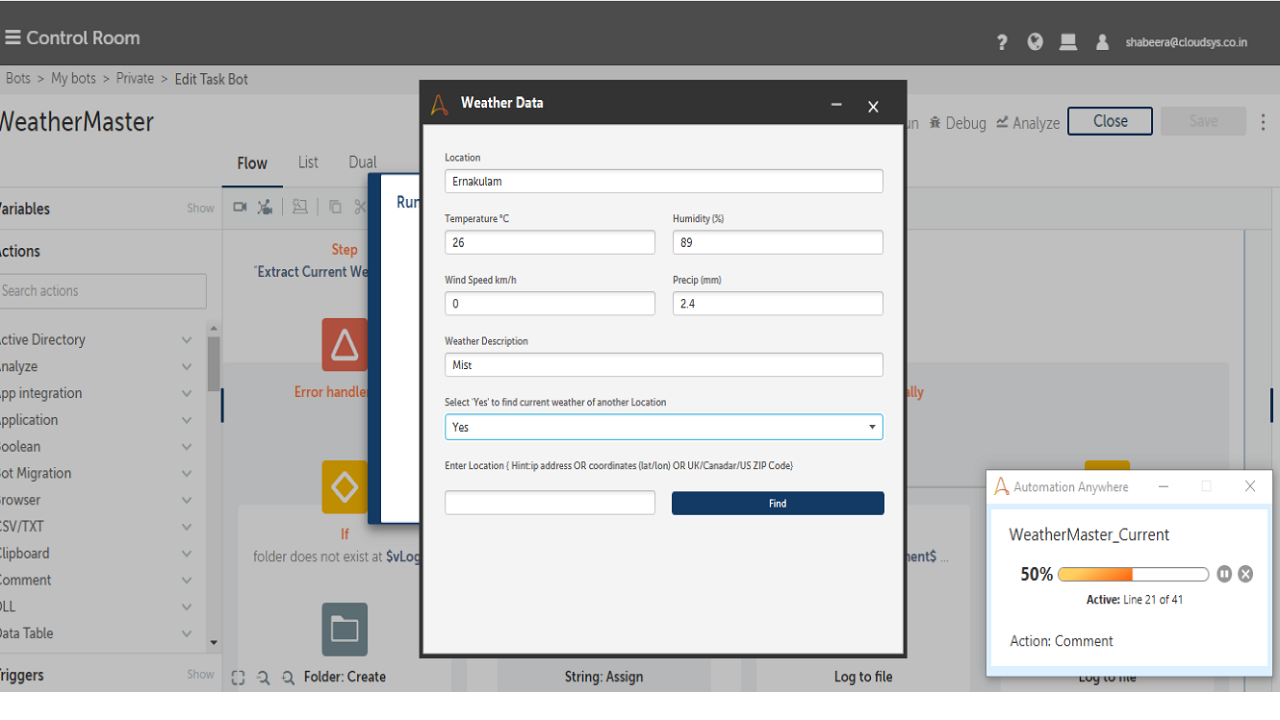The image size is (1280, 720).
Task: Stop the bot with the X icon
Action: pos(1245,574)
